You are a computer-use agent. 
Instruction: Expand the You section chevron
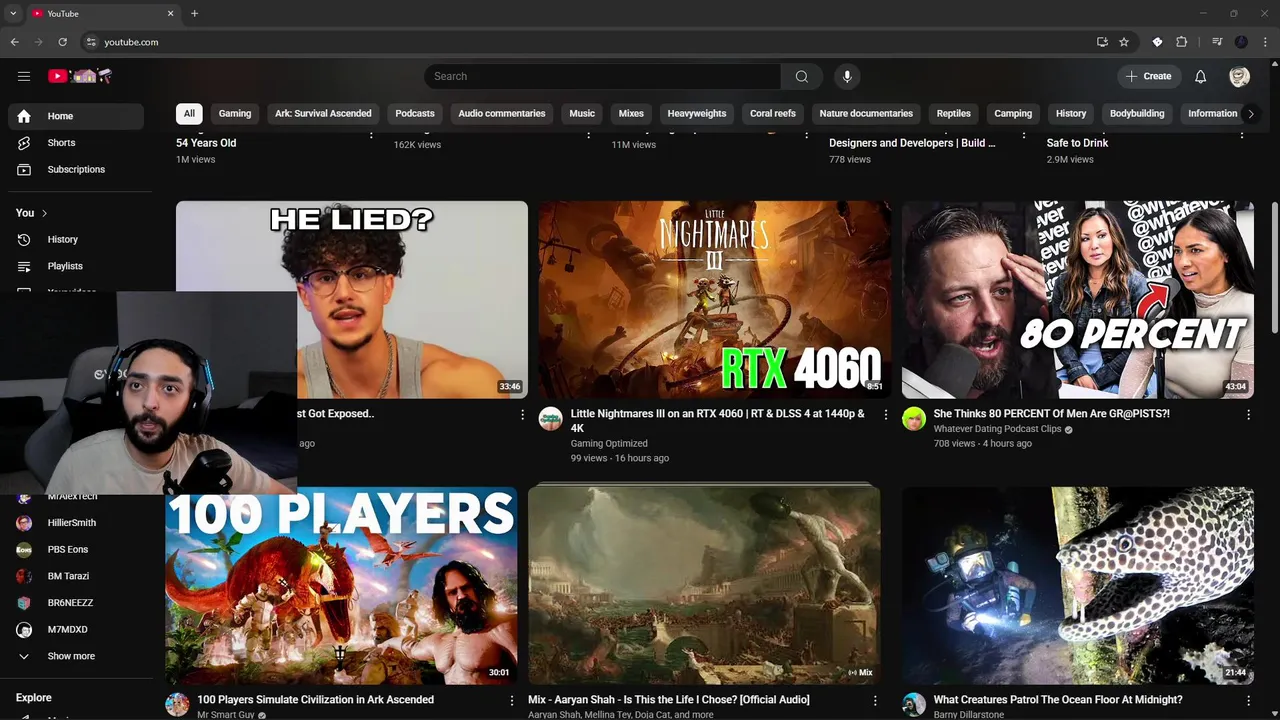tap(44, 213)
